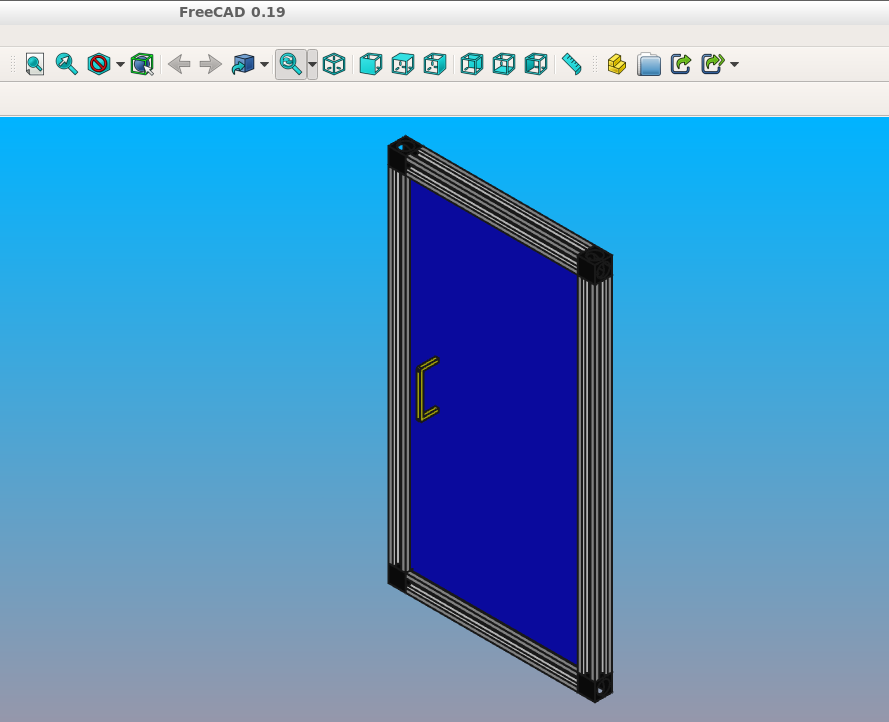Click the Draw Style icon
Screen dimensions: 889x722
[99, 63]
